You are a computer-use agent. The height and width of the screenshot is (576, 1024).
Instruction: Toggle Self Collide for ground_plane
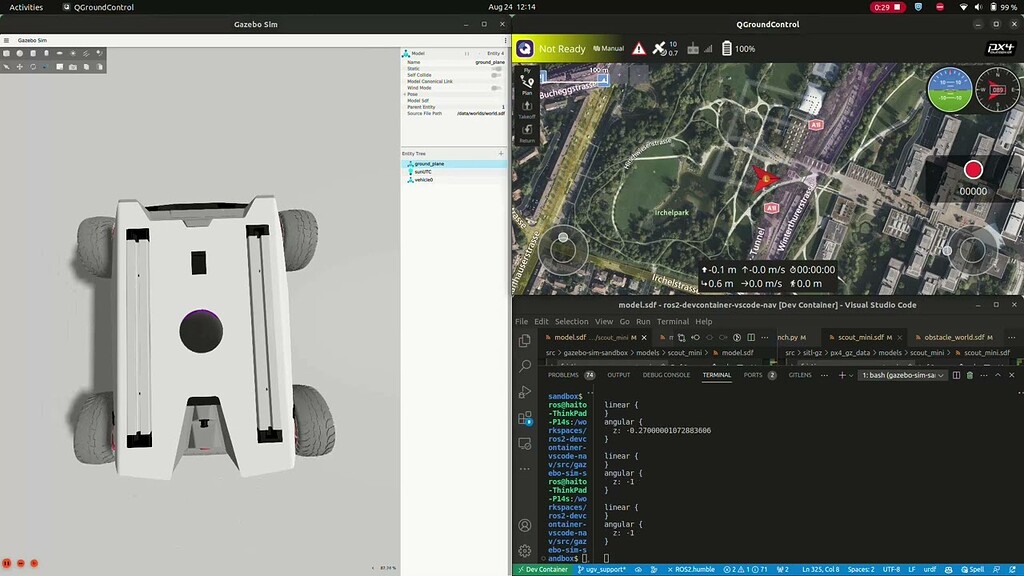pyautogui.click(x=497, y=75)
